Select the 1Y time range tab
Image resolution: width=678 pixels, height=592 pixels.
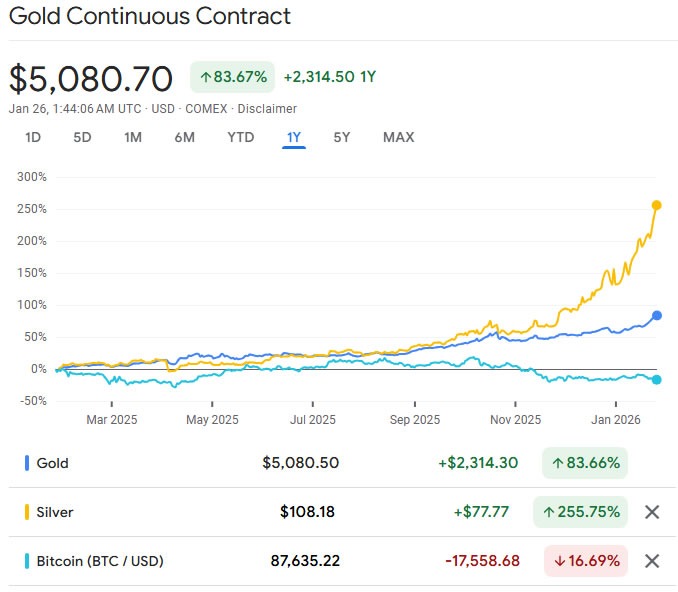293,137
